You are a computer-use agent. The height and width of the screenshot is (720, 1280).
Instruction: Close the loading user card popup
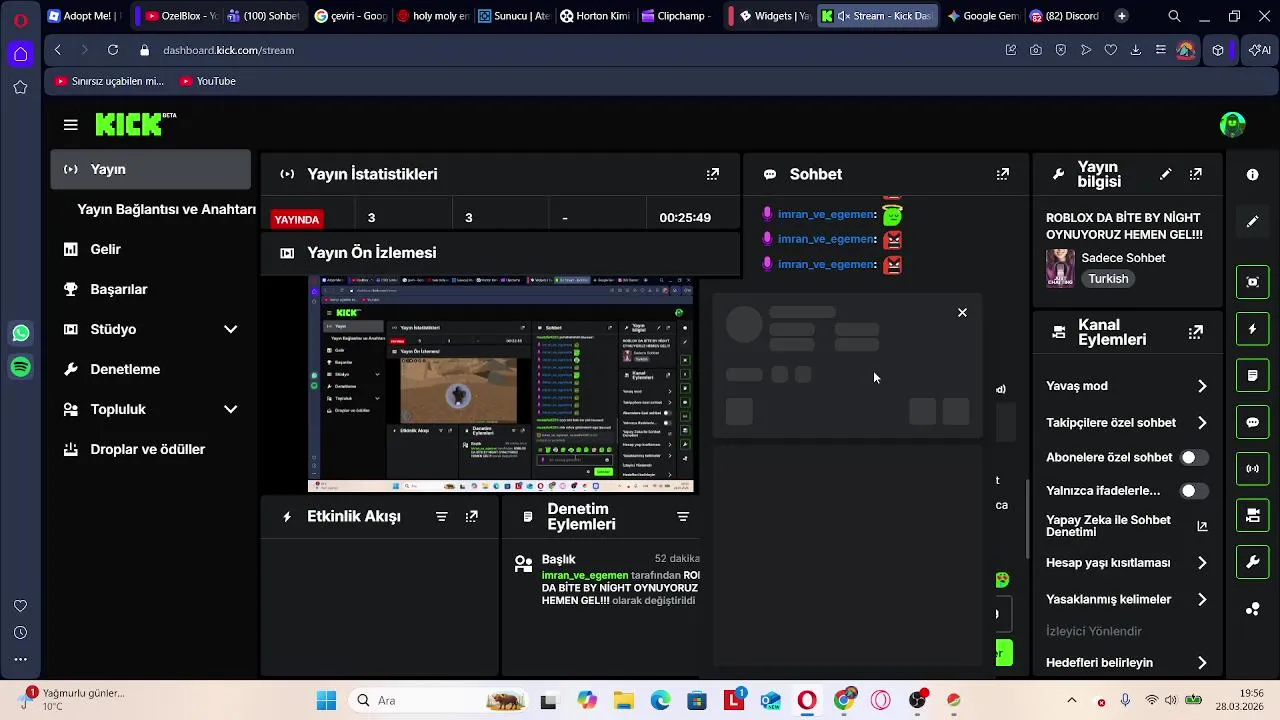click(x=962, y=313)
